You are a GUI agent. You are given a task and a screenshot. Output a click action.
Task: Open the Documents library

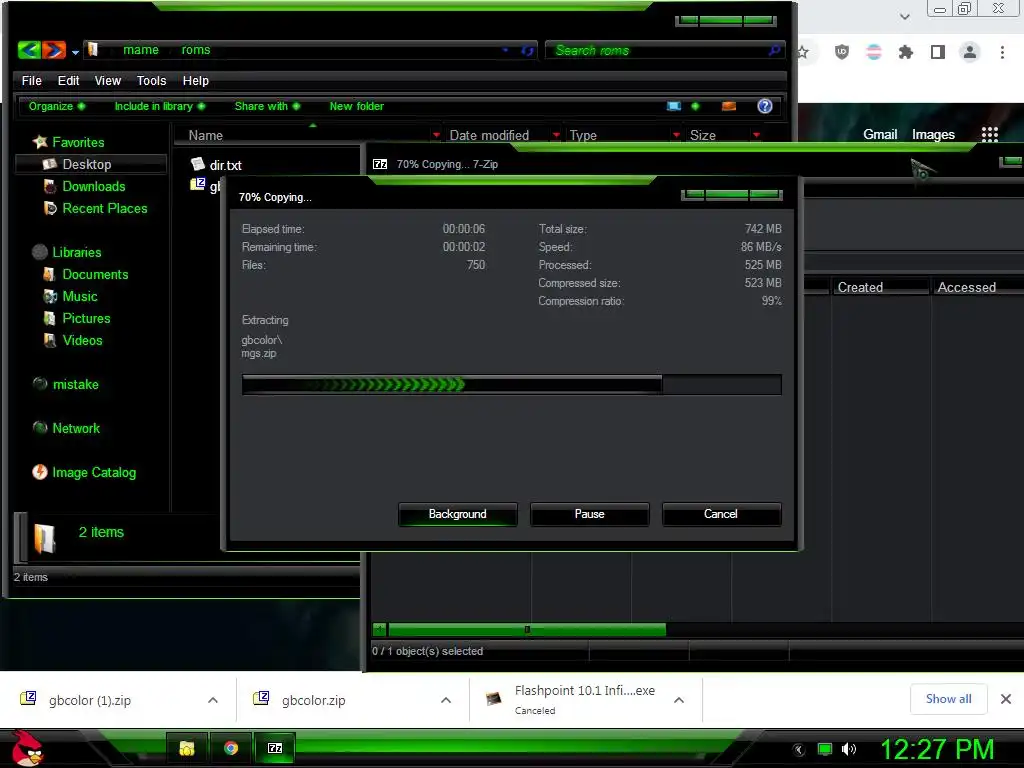pos(95,274)
